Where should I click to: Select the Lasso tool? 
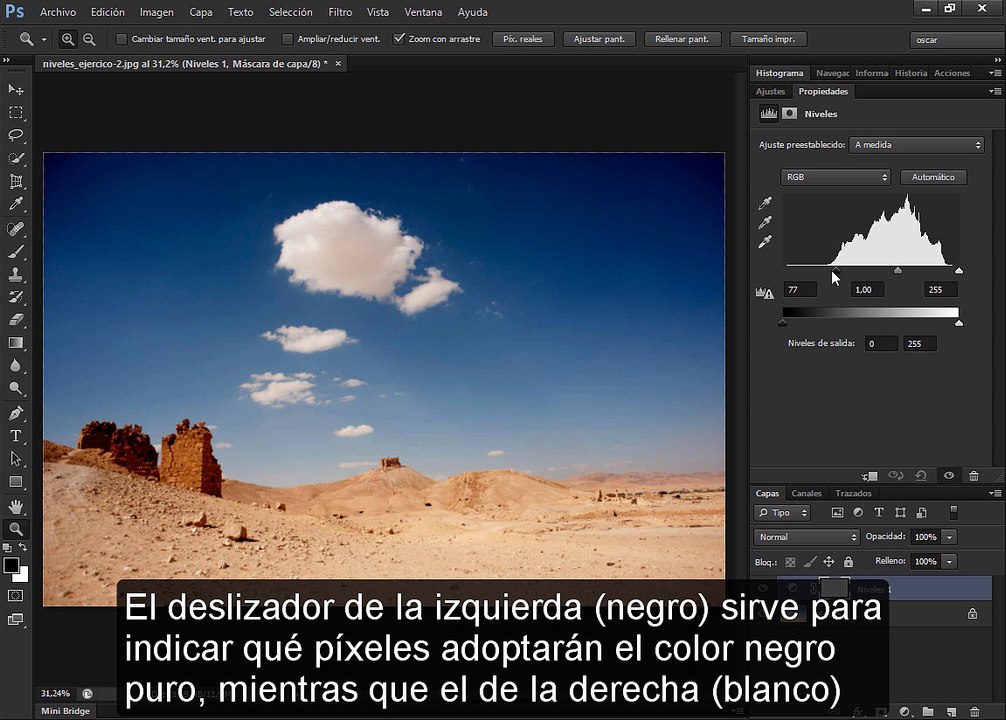coord(16,135)
